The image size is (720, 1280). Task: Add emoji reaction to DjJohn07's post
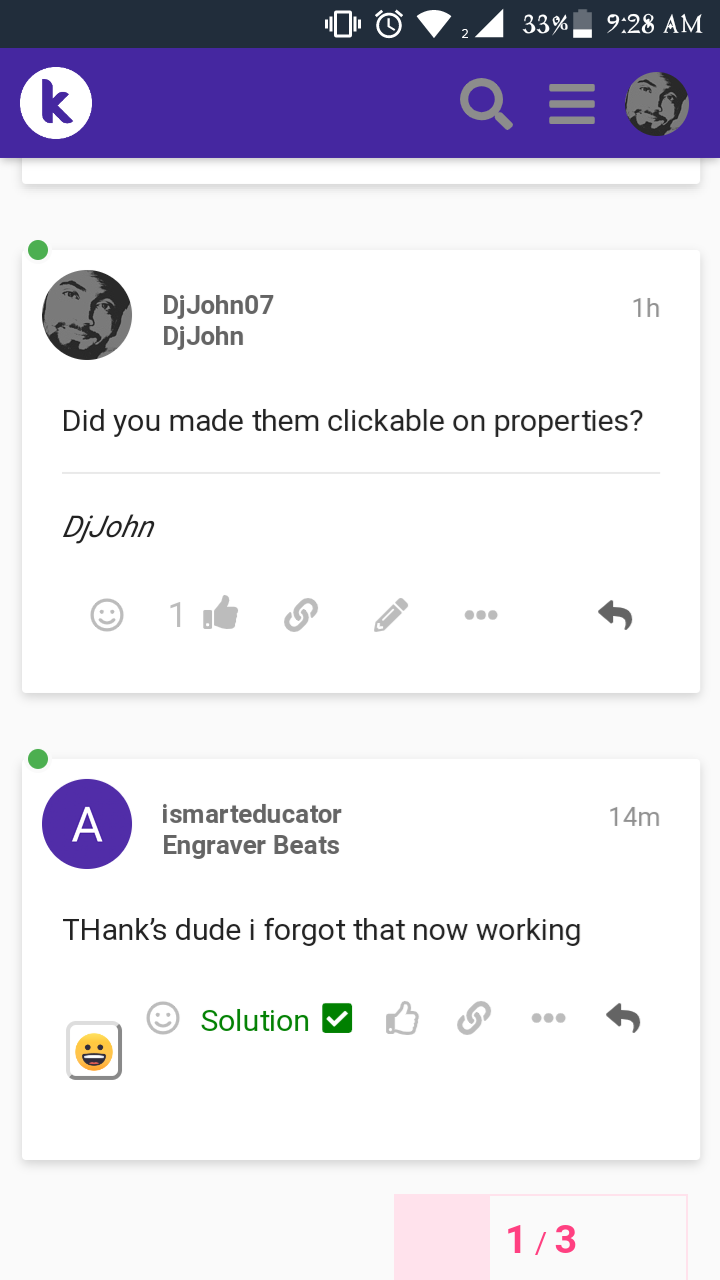107,614
